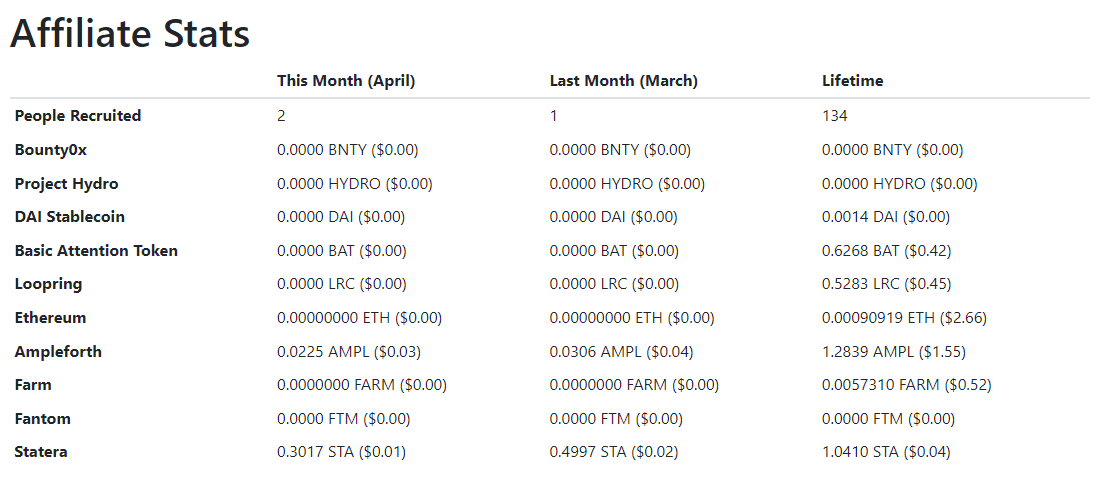Click the Farm row label

click(x=33, y=385)
